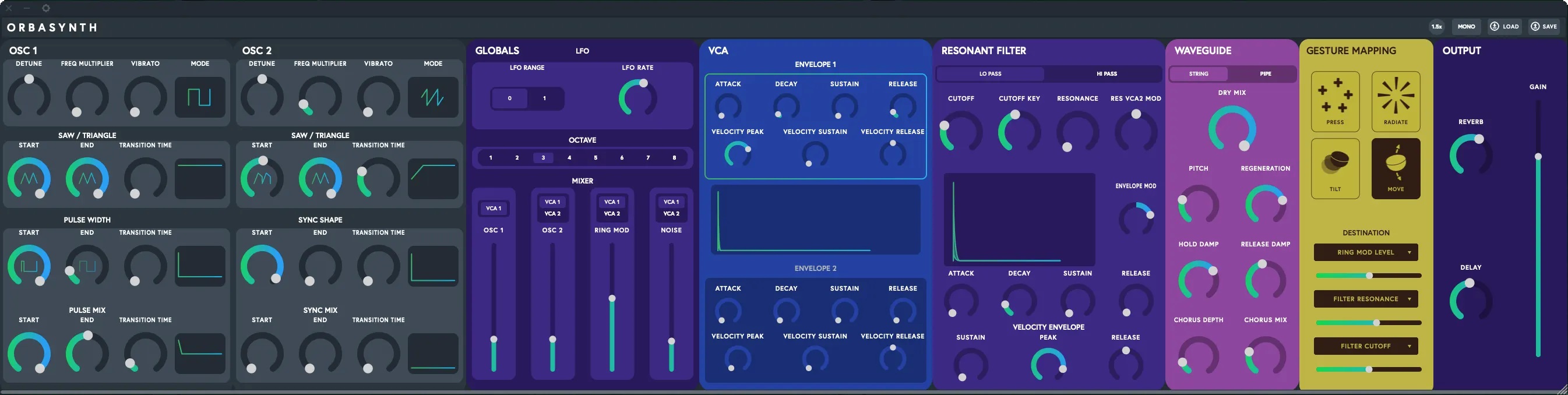Click the Envelope 1 graph display
Image resolution: width=1568 pixels, height=395 pixels.
815,220
